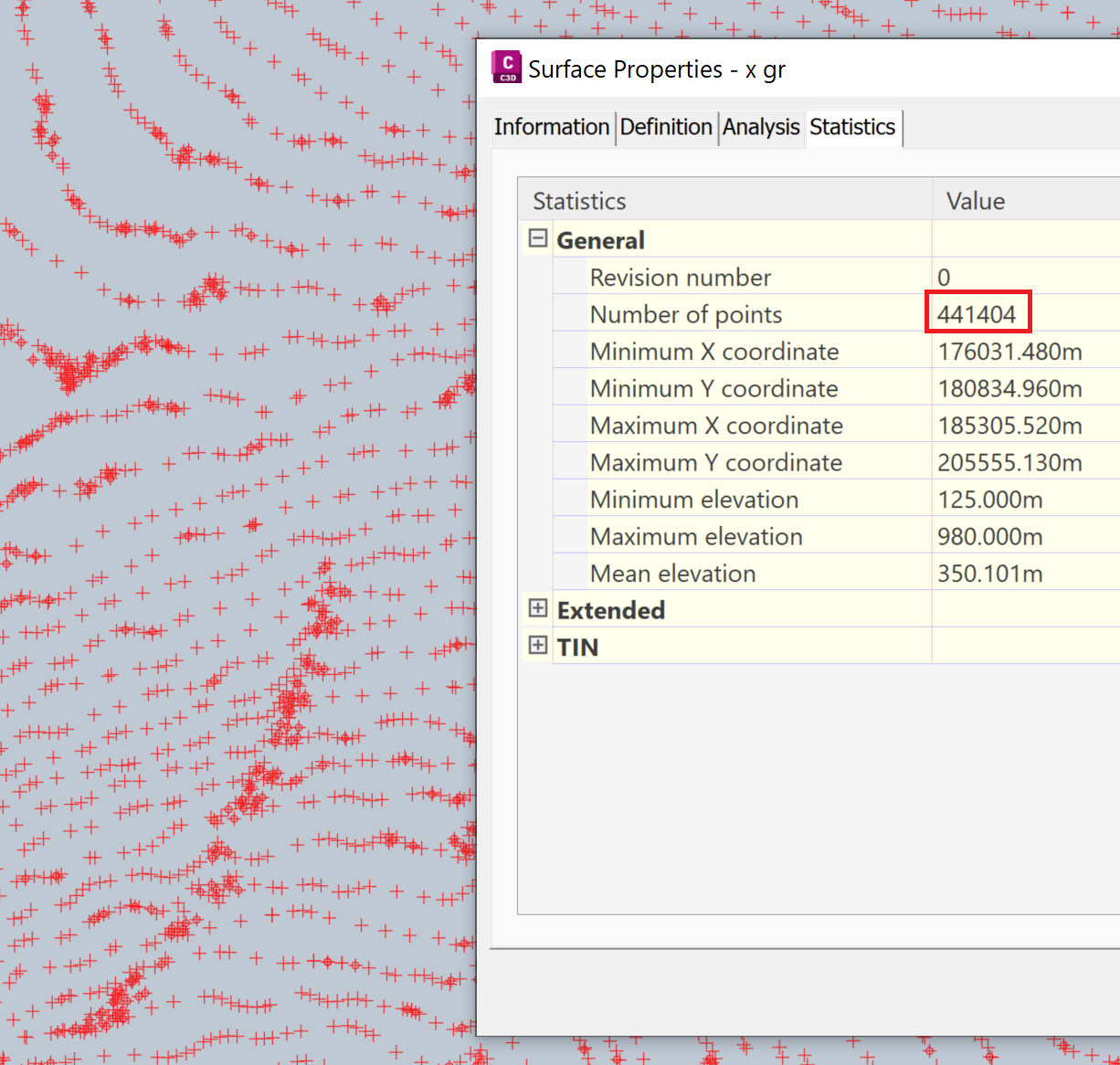The width and height of the screenshot is (1120, 1065).
Task: Expand the Extended statistics section
Action: coord(538,607)
